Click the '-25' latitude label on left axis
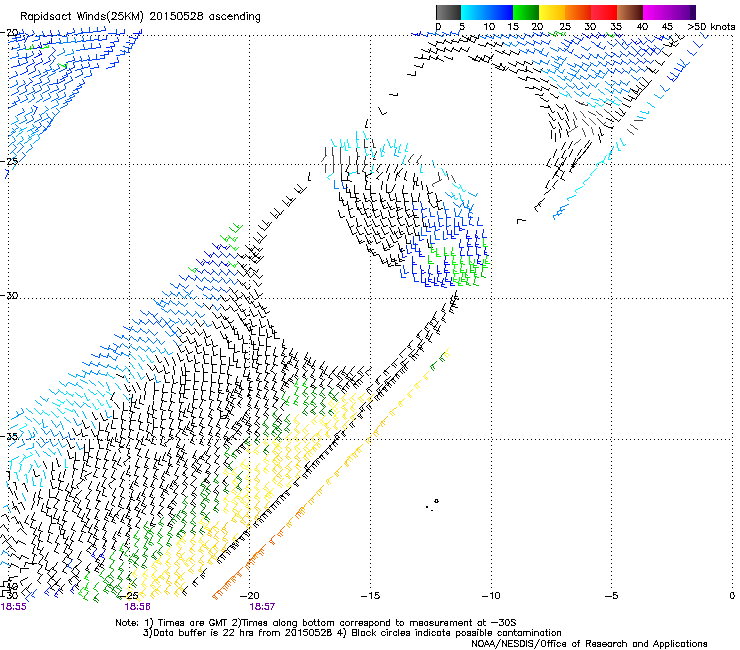This screenshot has height=650, width=740. (9, 161)
